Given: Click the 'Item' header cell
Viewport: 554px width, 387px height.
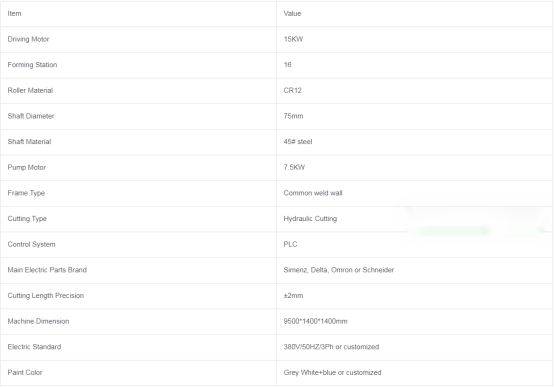Looking at the screenshot, I should point(138,13).
